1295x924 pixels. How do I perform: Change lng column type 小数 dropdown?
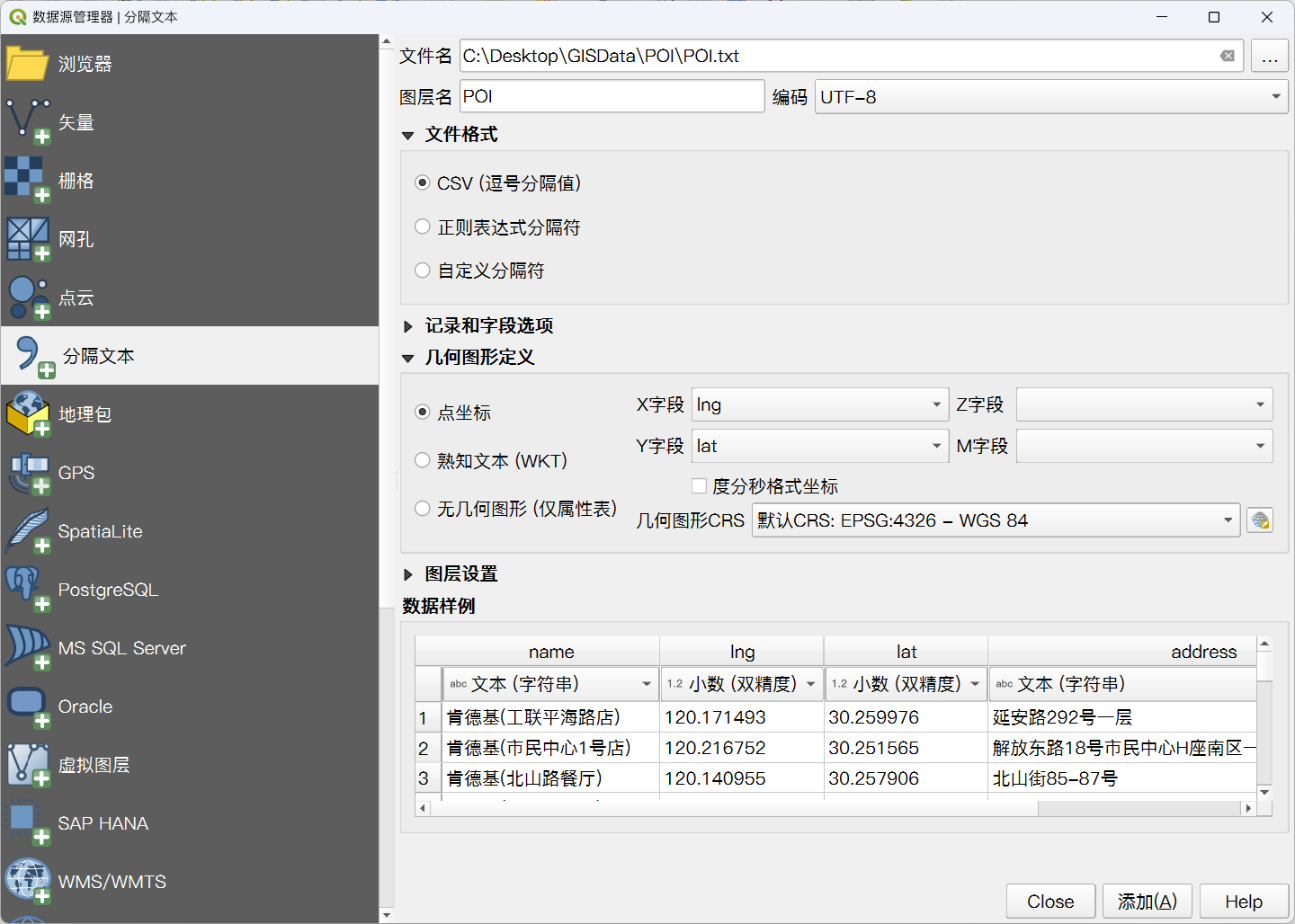(742, 684)
